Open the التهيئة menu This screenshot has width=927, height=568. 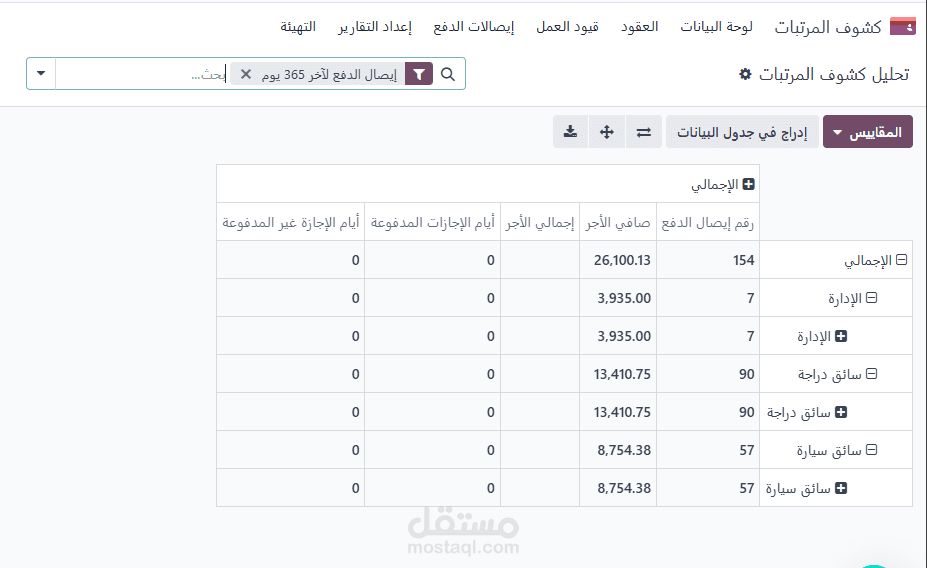[x=298, y=27]
